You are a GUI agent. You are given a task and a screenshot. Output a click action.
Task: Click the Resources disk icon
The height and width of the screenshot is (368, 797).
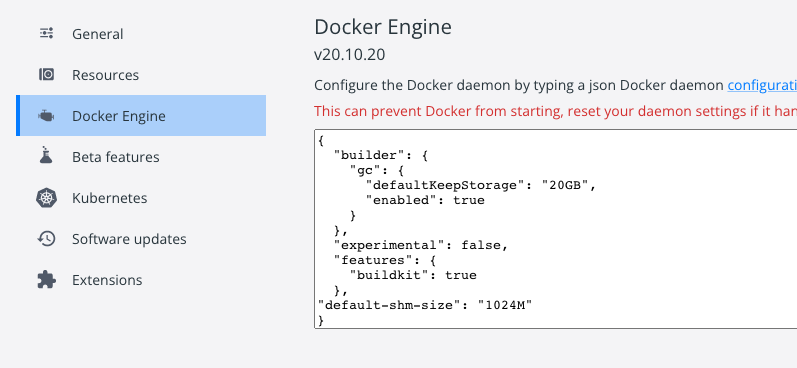click(x=46, y=75)
